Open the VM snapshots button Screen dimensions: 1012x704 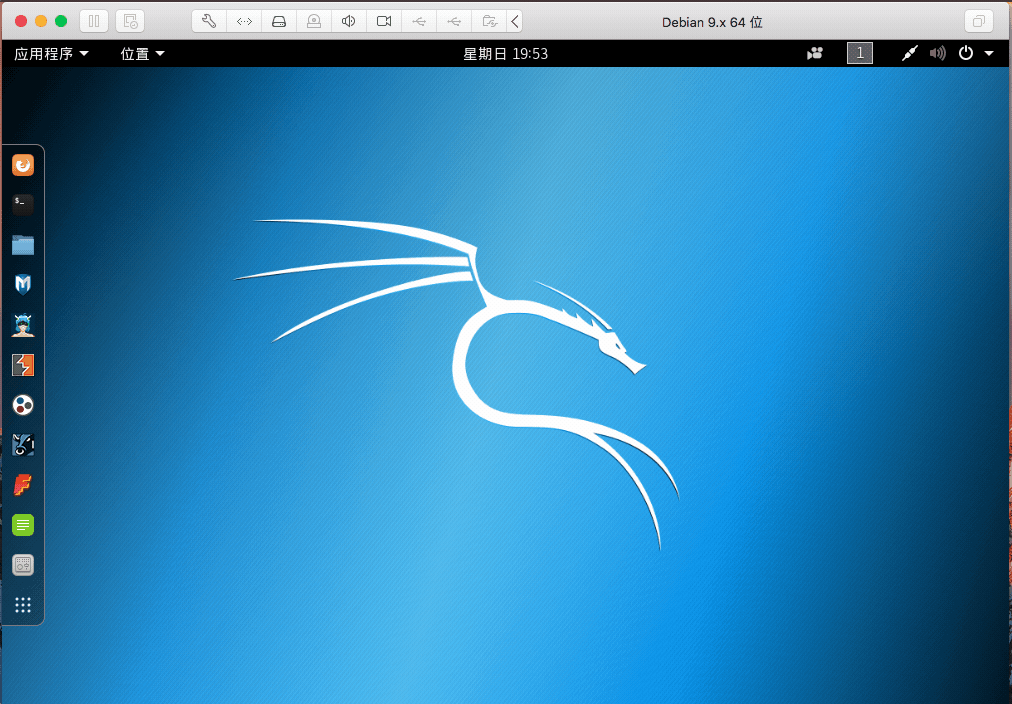coord(130,21)
